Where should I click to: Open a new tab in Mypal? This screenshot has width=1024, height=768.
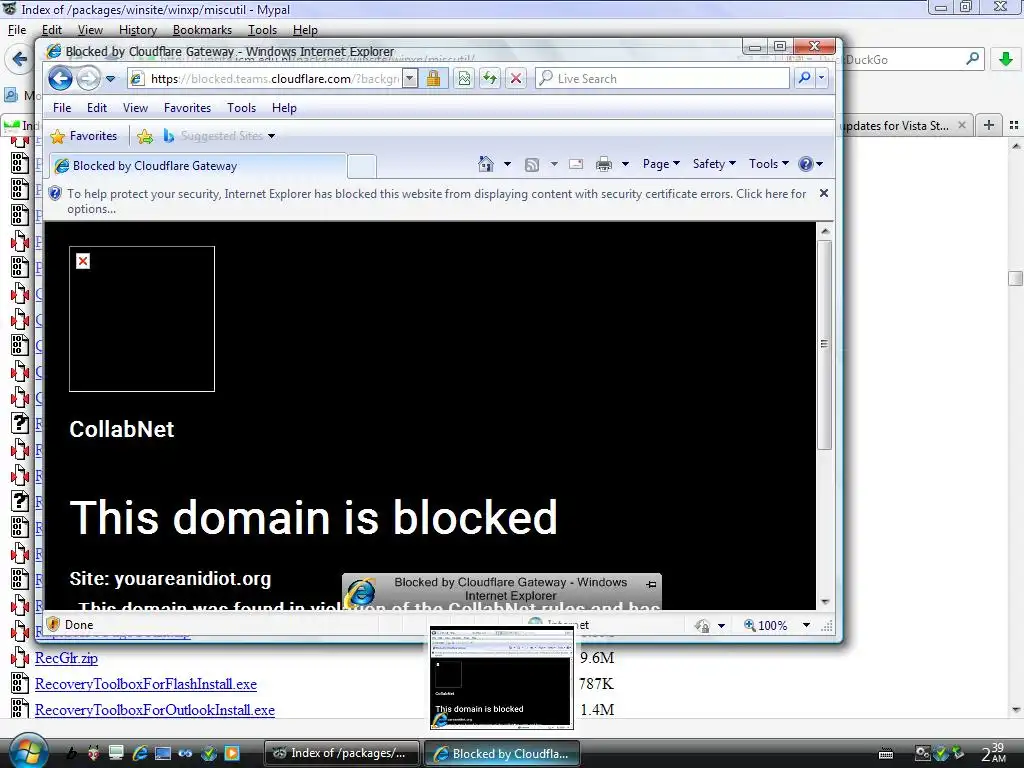pos(989,125)
